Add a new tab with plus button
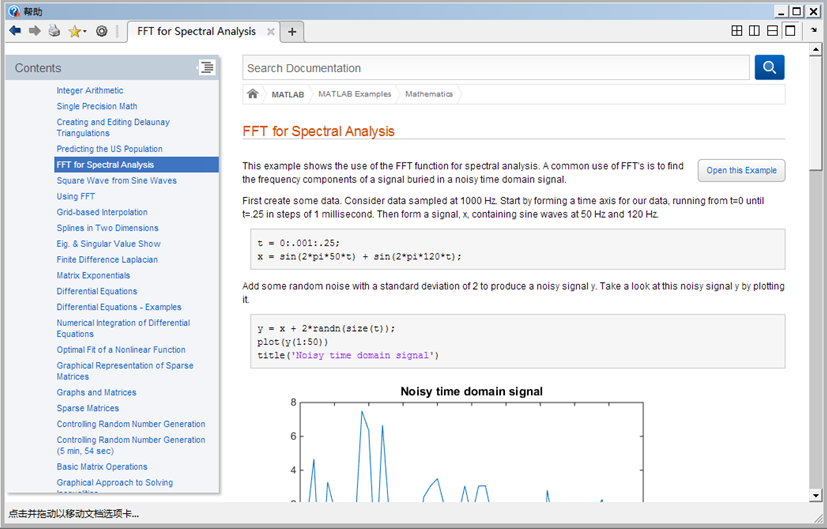 (x=292, y=32)
